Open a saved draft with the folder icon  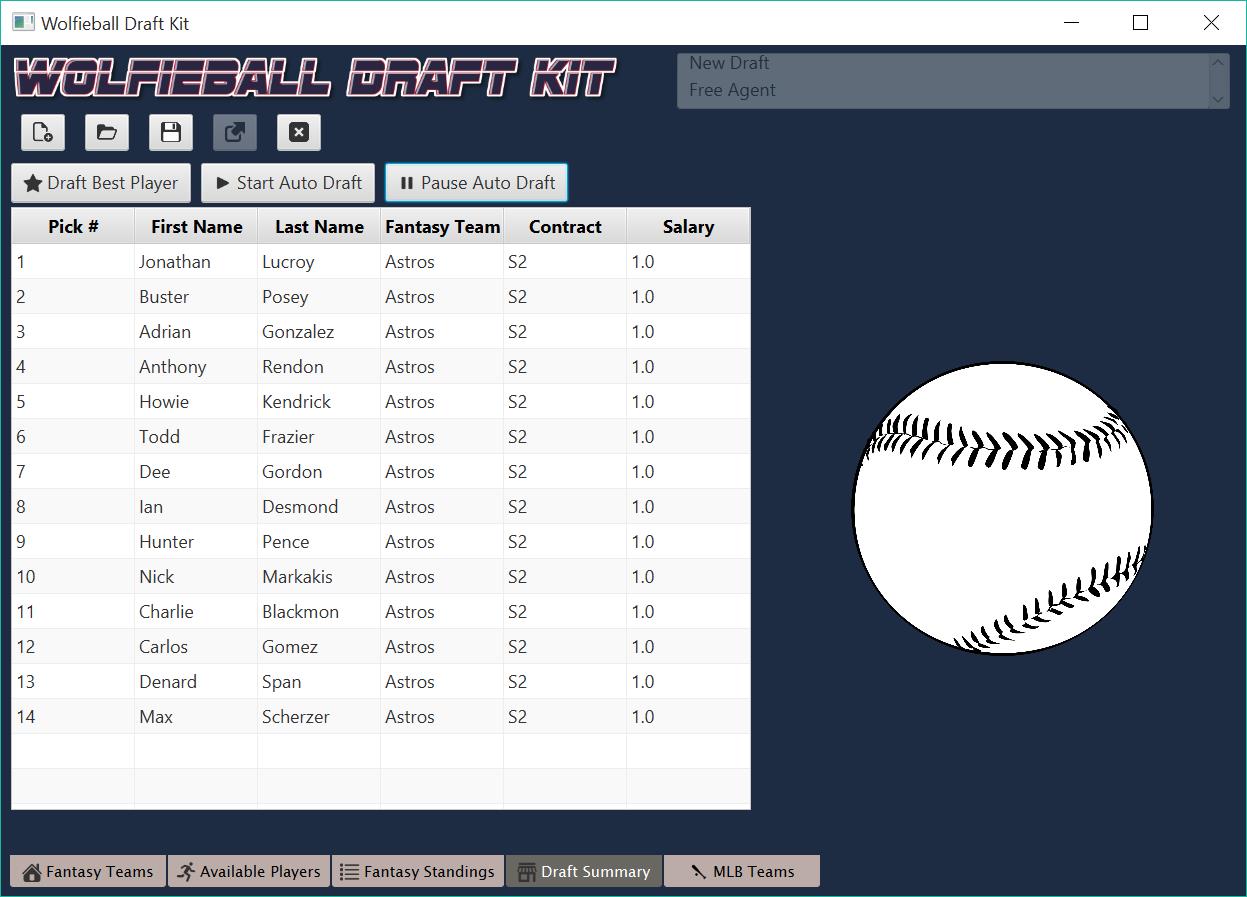coord(106,132)
